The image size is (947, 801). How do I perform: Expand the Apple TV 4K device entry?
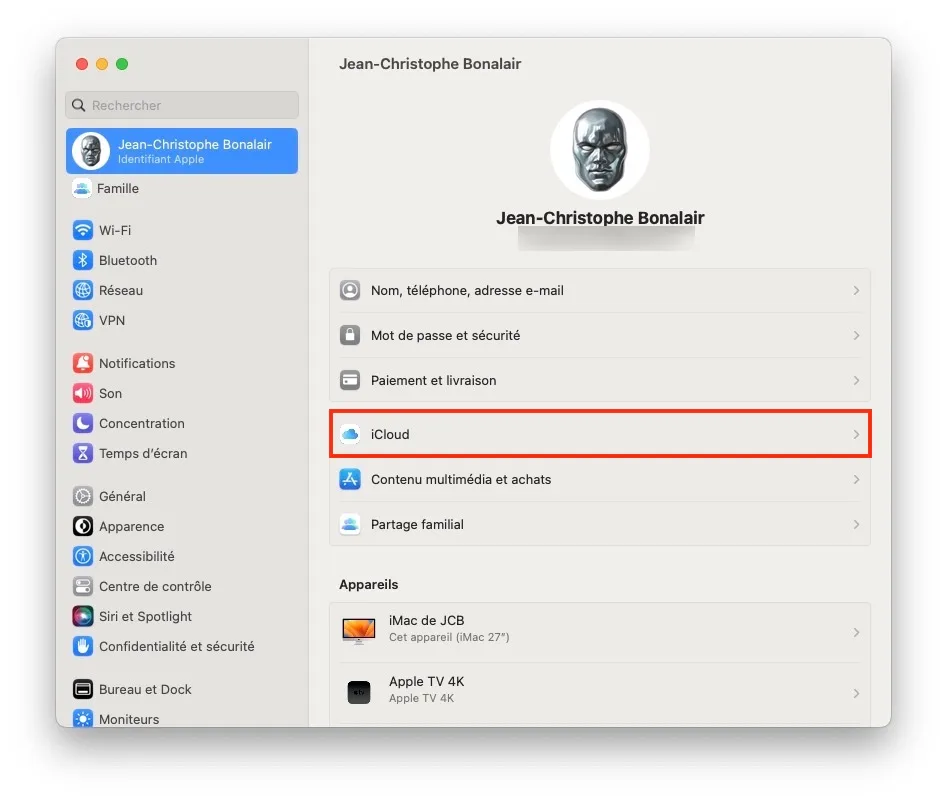856,692
